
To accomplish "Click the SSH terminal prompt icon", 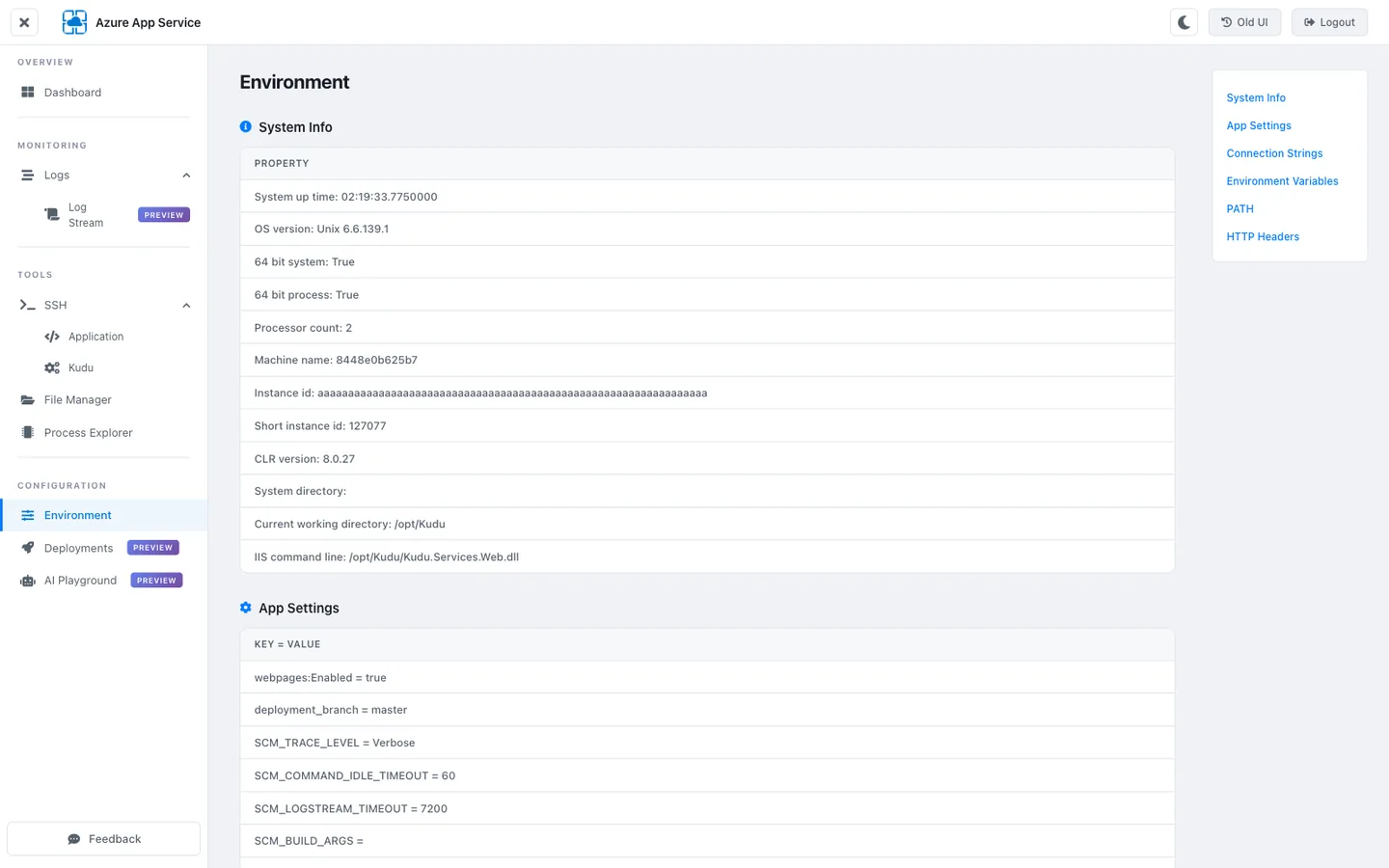I will (x=28, y=305).
